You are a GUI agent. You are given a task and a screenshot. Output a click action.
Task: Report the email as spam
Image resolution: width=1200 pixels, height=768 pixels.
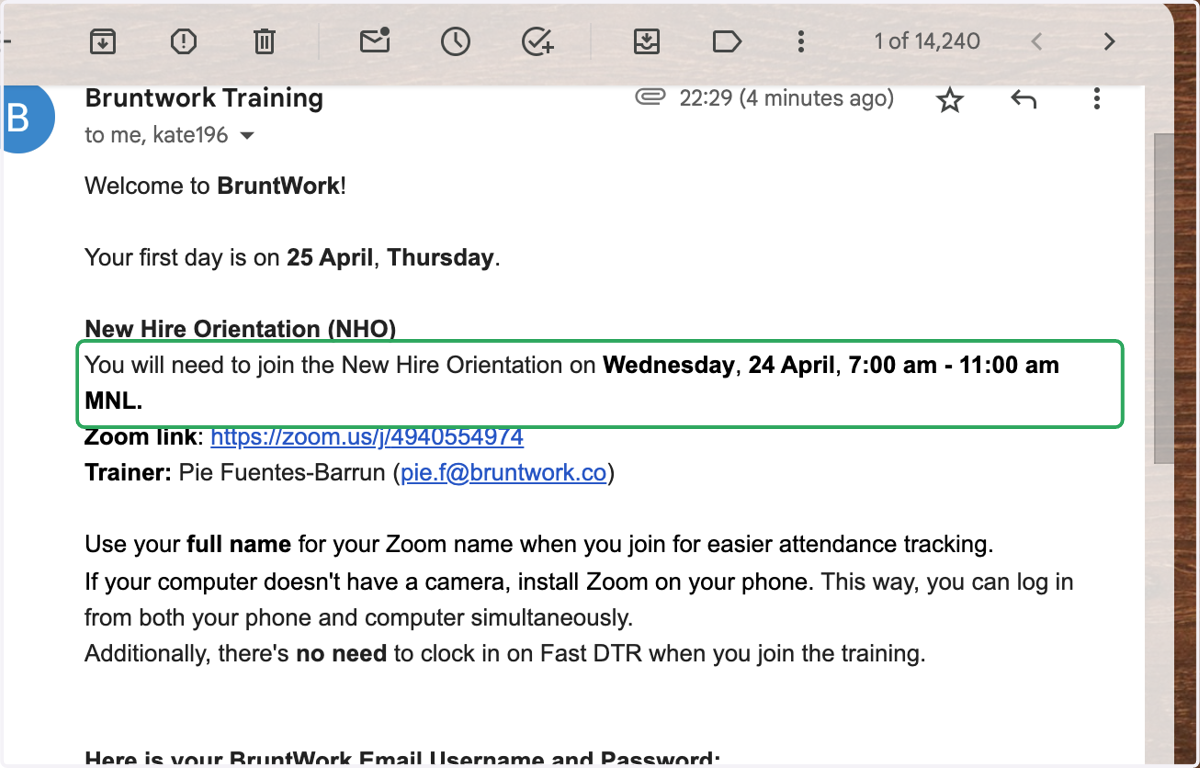184,41
